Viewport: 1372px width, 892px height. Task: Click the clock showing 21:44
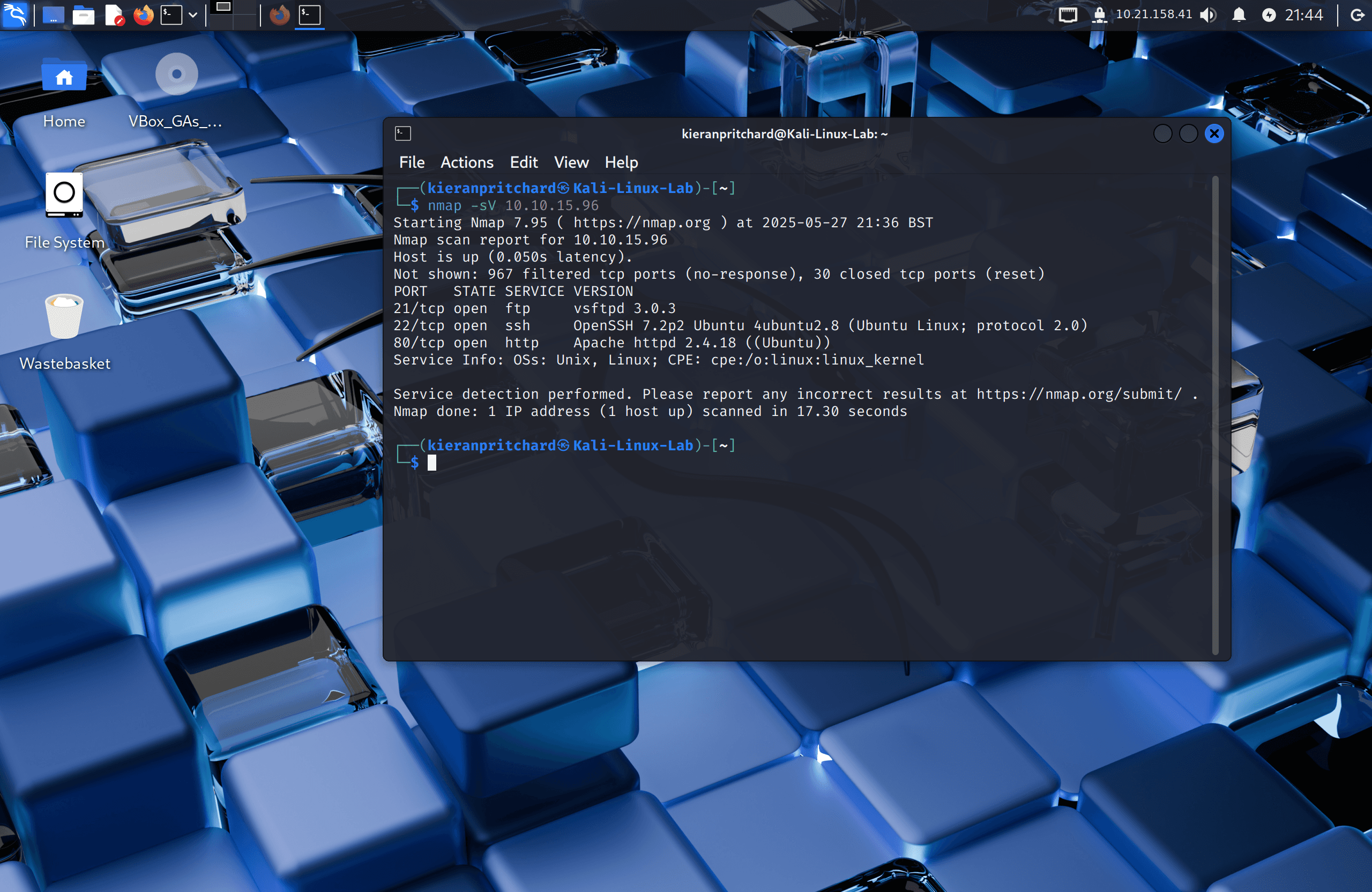click(1303, 15)
